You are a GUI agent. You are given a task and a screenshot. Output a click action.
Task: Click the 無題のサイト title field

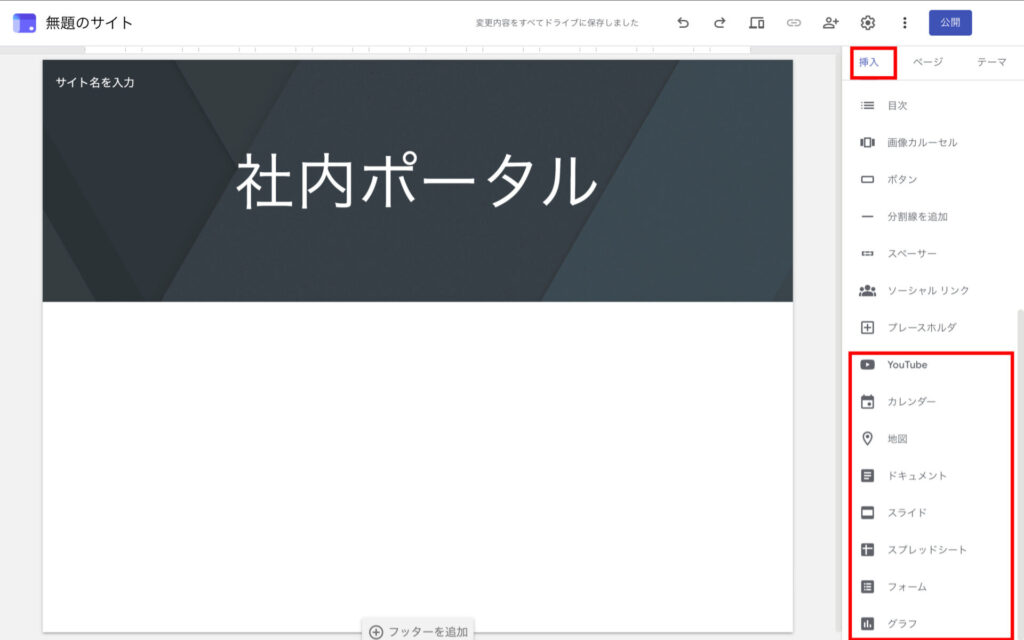(x=89, y=23)
